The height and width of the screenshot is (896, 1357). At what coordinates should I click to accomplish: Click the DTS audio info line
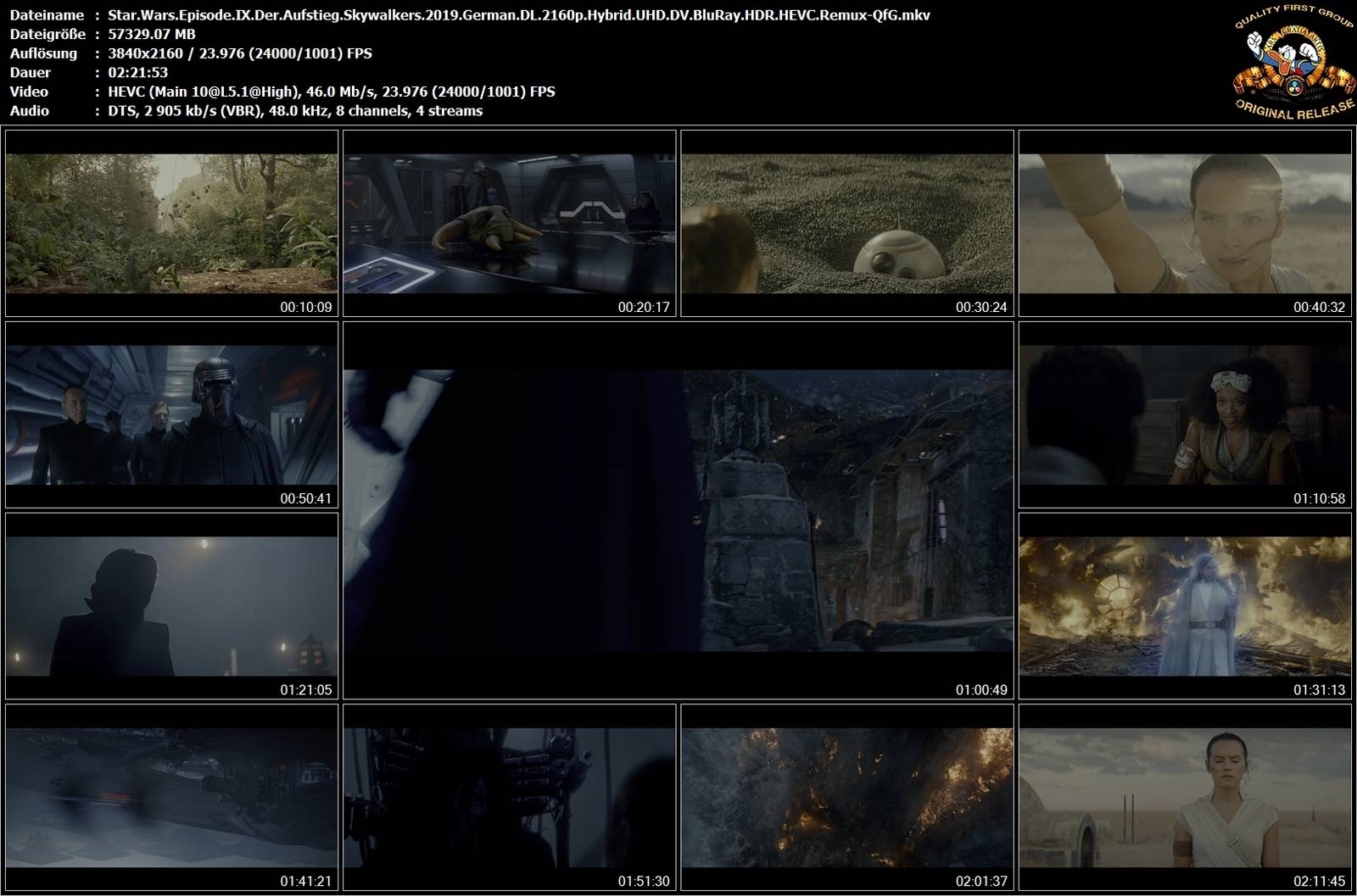click(x=295, y=111)
